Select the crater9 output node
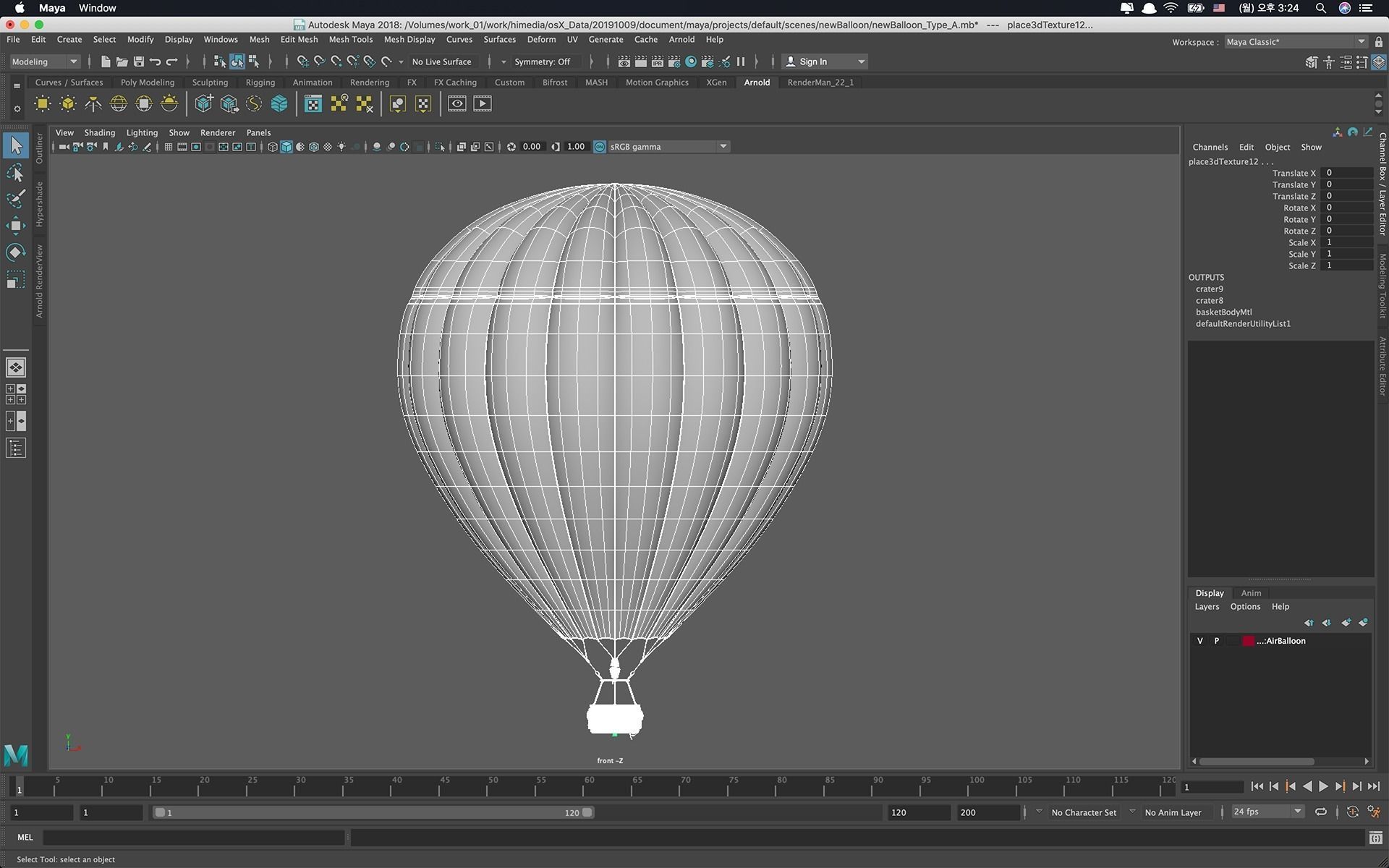 coord(1209,289)
